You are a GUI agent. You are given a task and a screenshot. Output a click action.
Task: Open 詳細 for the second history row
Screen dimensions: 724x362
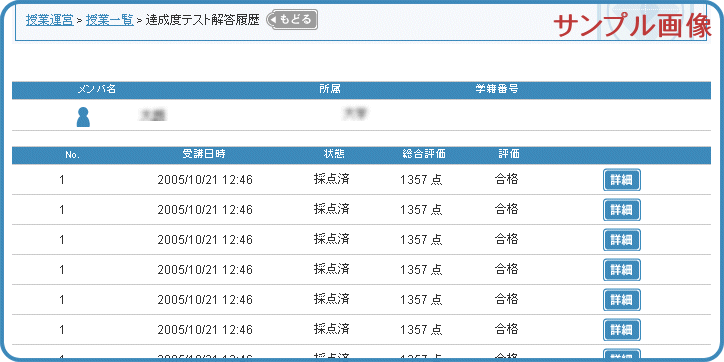621,210
